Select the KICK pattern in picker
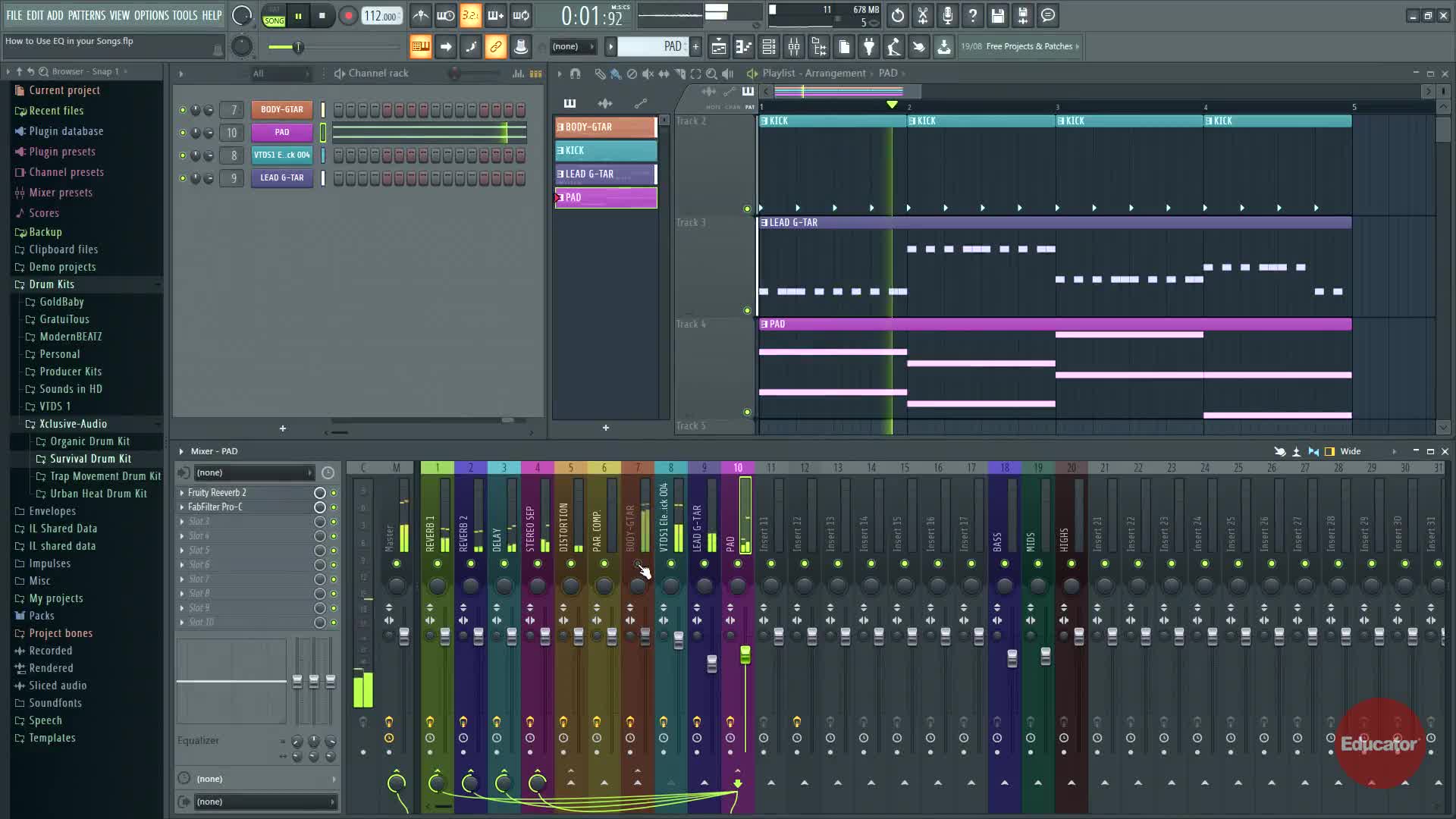The width and height of the screenshot is (1456, 819). [x=606, y=150]
